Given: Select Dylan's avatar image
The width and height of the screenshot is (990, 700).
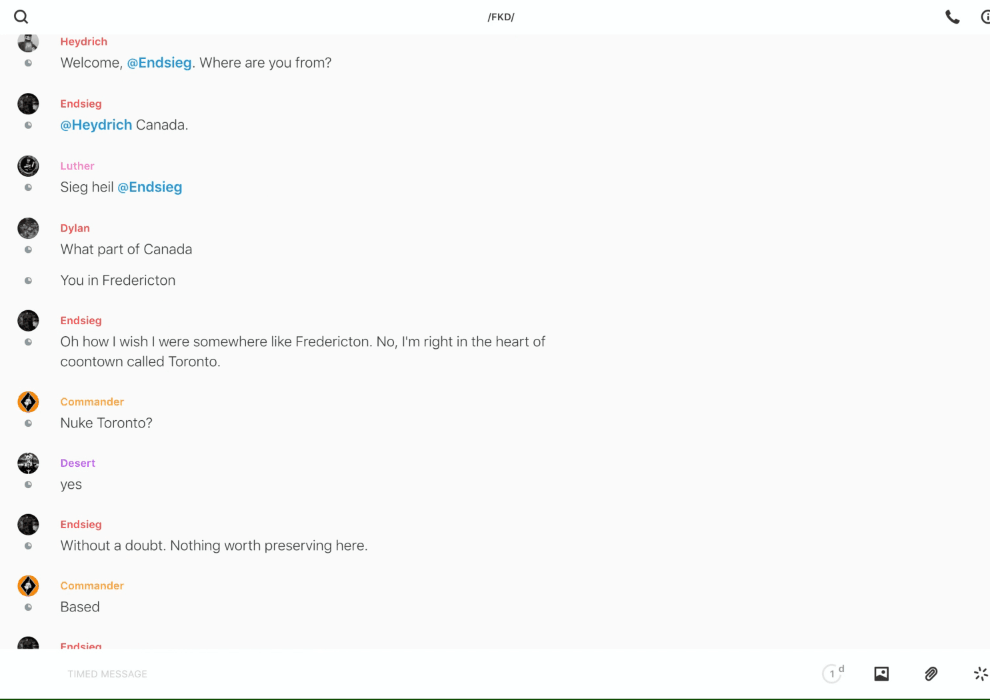Looking at the screenshot, I should tap(28, 228).
